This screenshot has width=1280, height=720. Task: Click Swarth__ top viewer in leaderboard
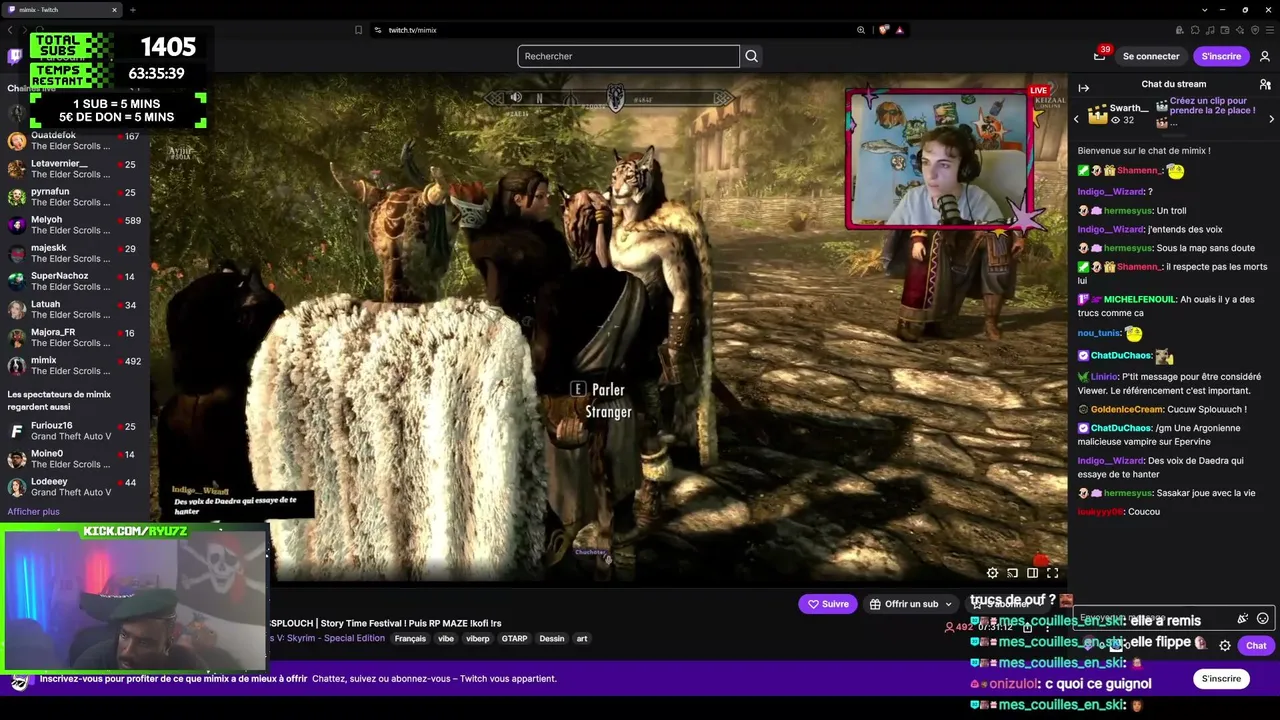click(1118, 113)
